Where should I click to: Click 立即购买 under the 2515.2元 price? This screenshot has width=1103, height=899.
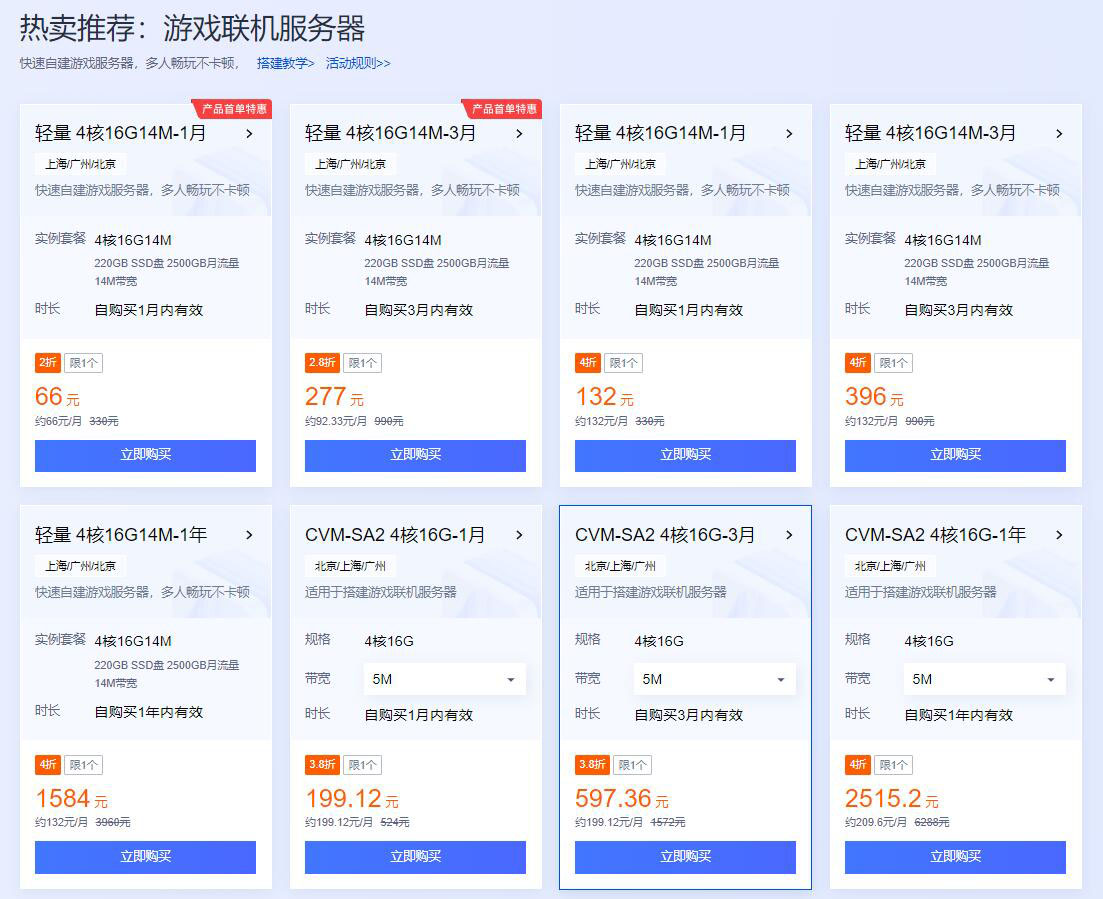(956, 857)
